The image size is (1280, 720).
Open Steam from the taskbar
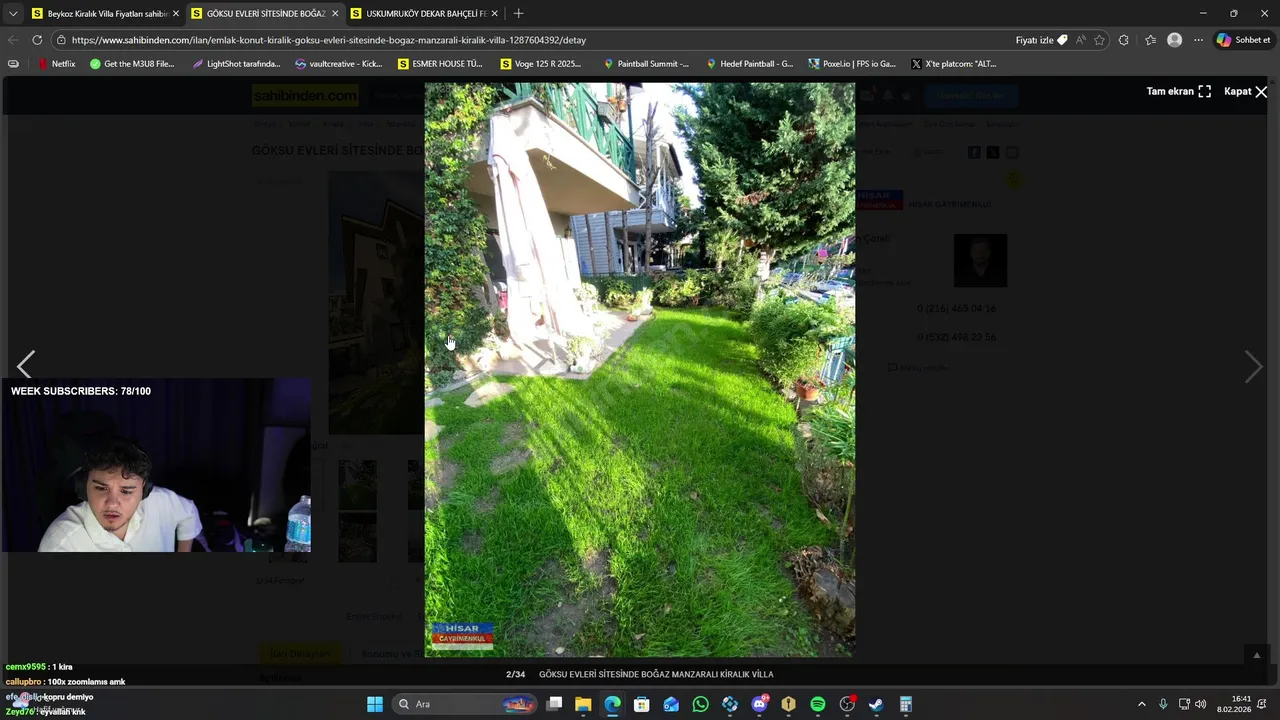(x=876, y=704)
